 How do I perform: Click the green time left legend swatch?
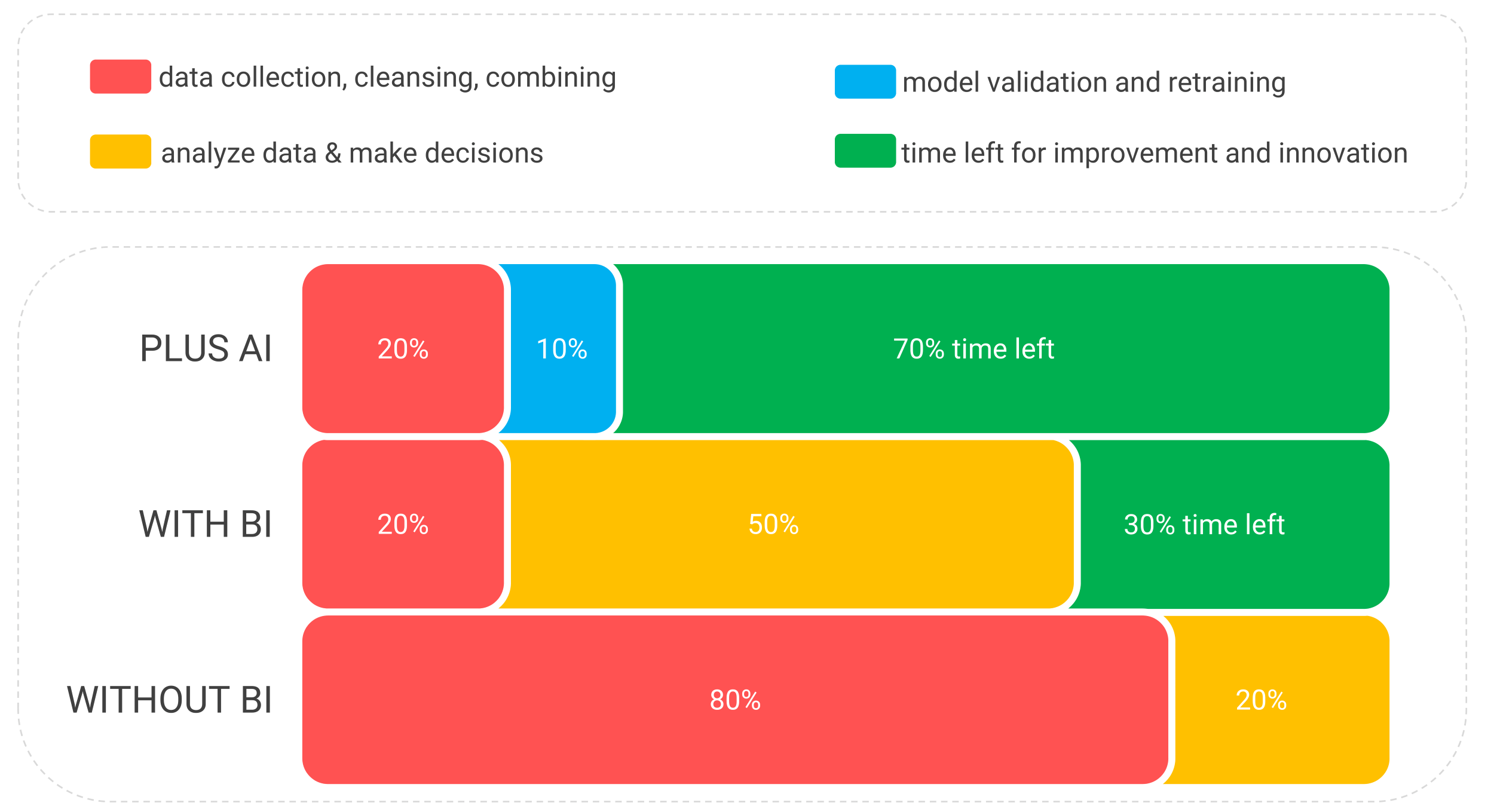coord(865,151)
